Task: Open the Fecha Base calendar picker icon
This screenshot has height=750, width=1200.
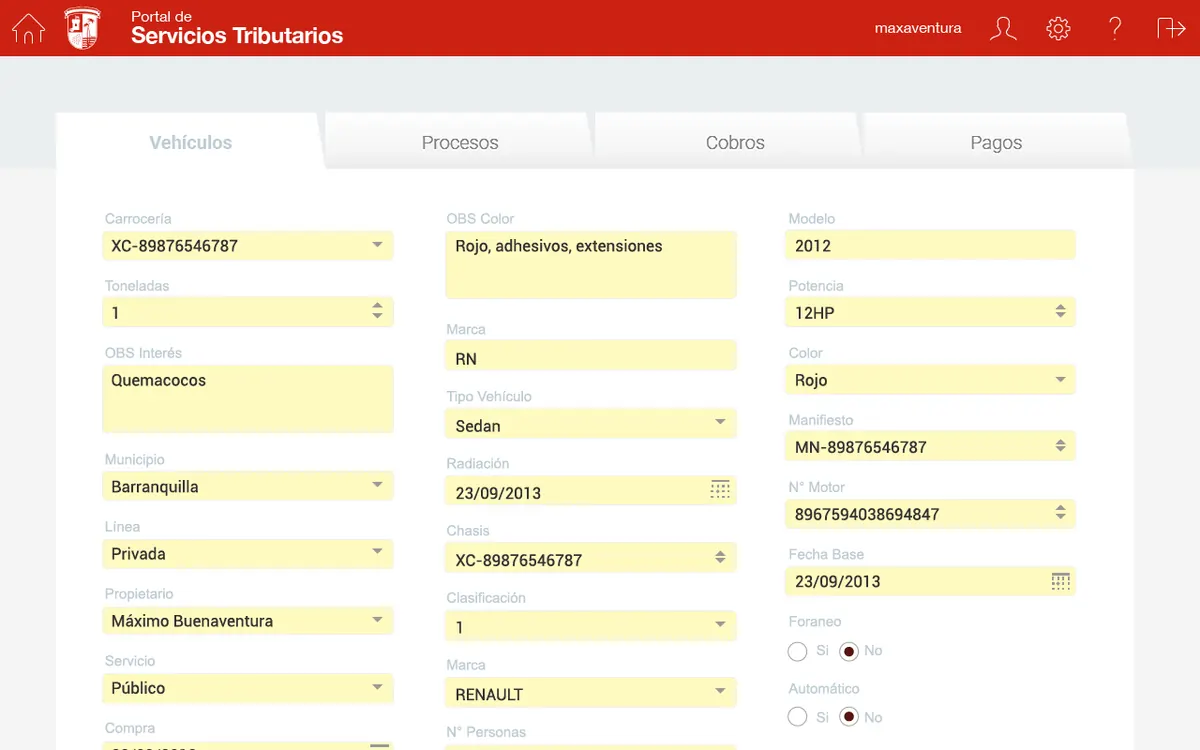Action: coord(1061,581)
